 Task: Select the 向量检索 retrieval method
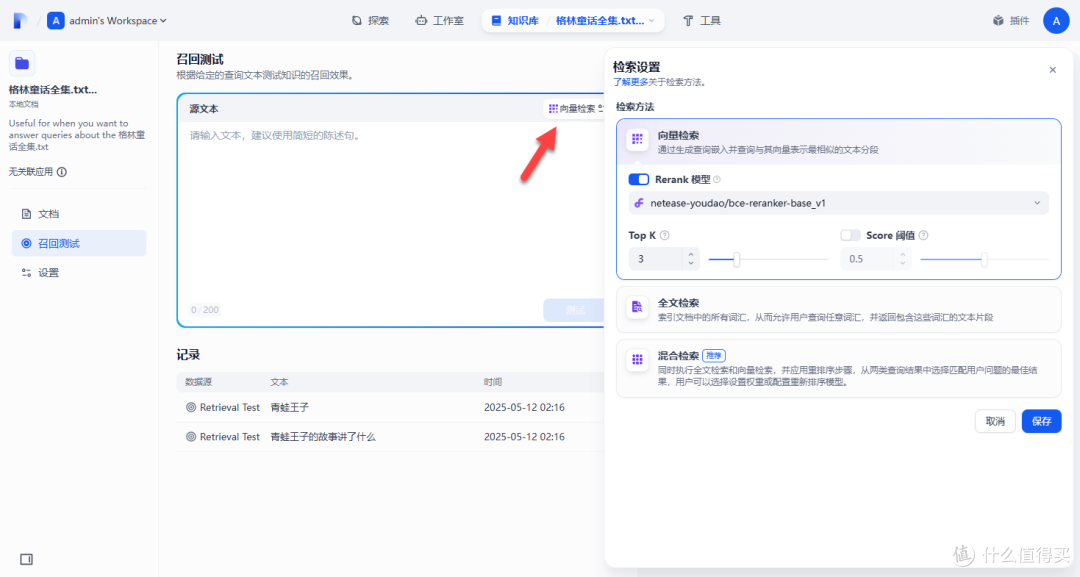[838, 142]
